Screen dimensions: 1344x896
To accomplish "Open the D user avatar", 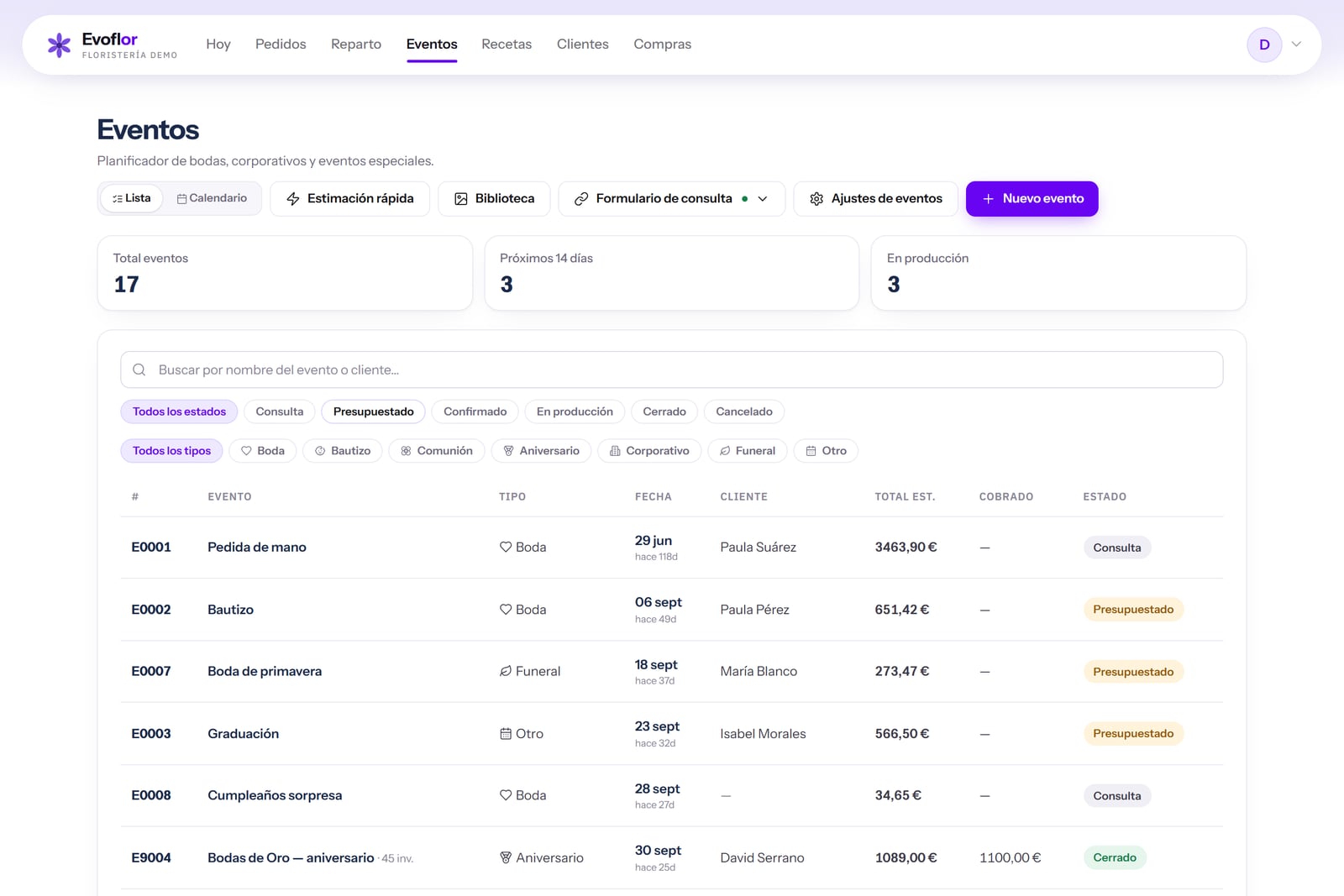I will (1264, 45).
